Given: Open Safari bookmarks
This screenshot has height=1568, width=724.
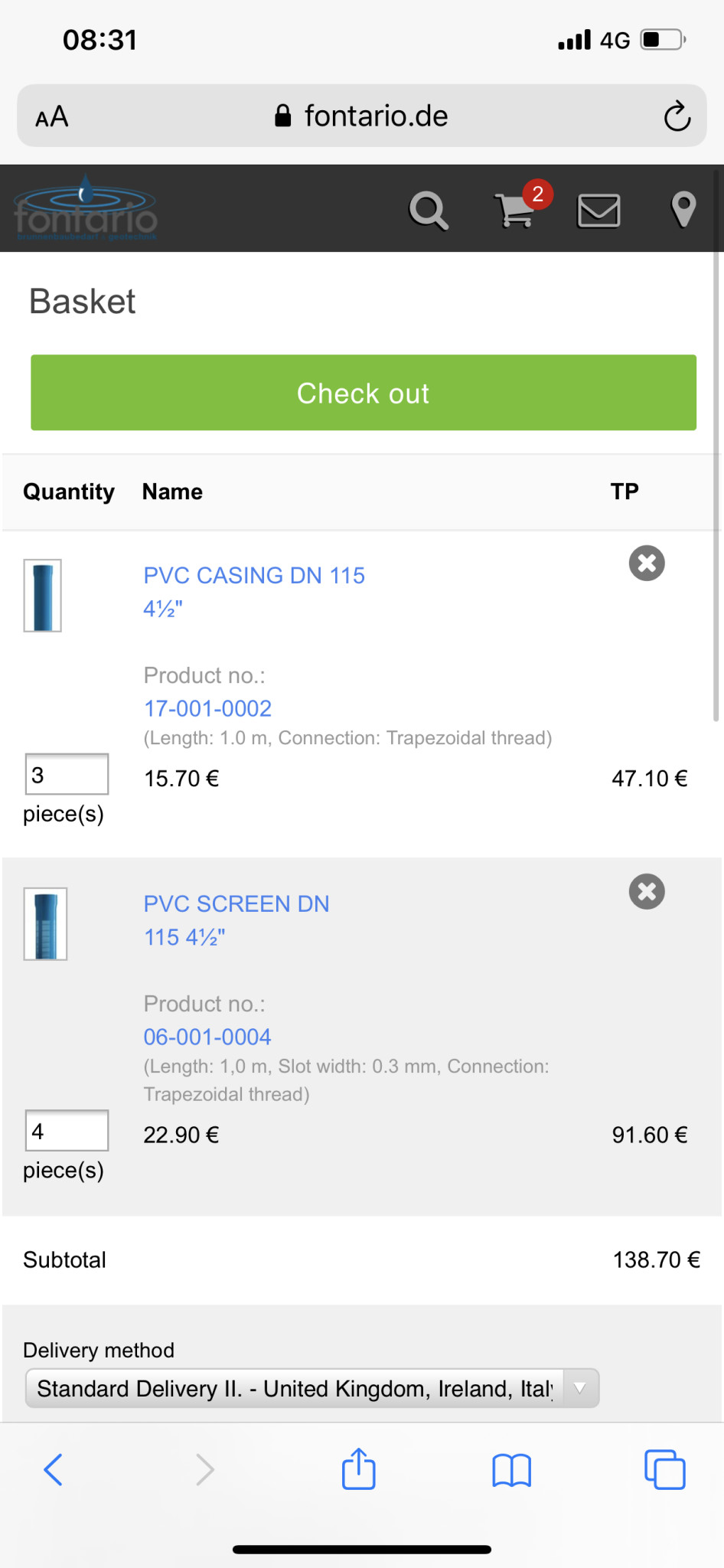Looking at the screenshot, I should click(511, 1470).
